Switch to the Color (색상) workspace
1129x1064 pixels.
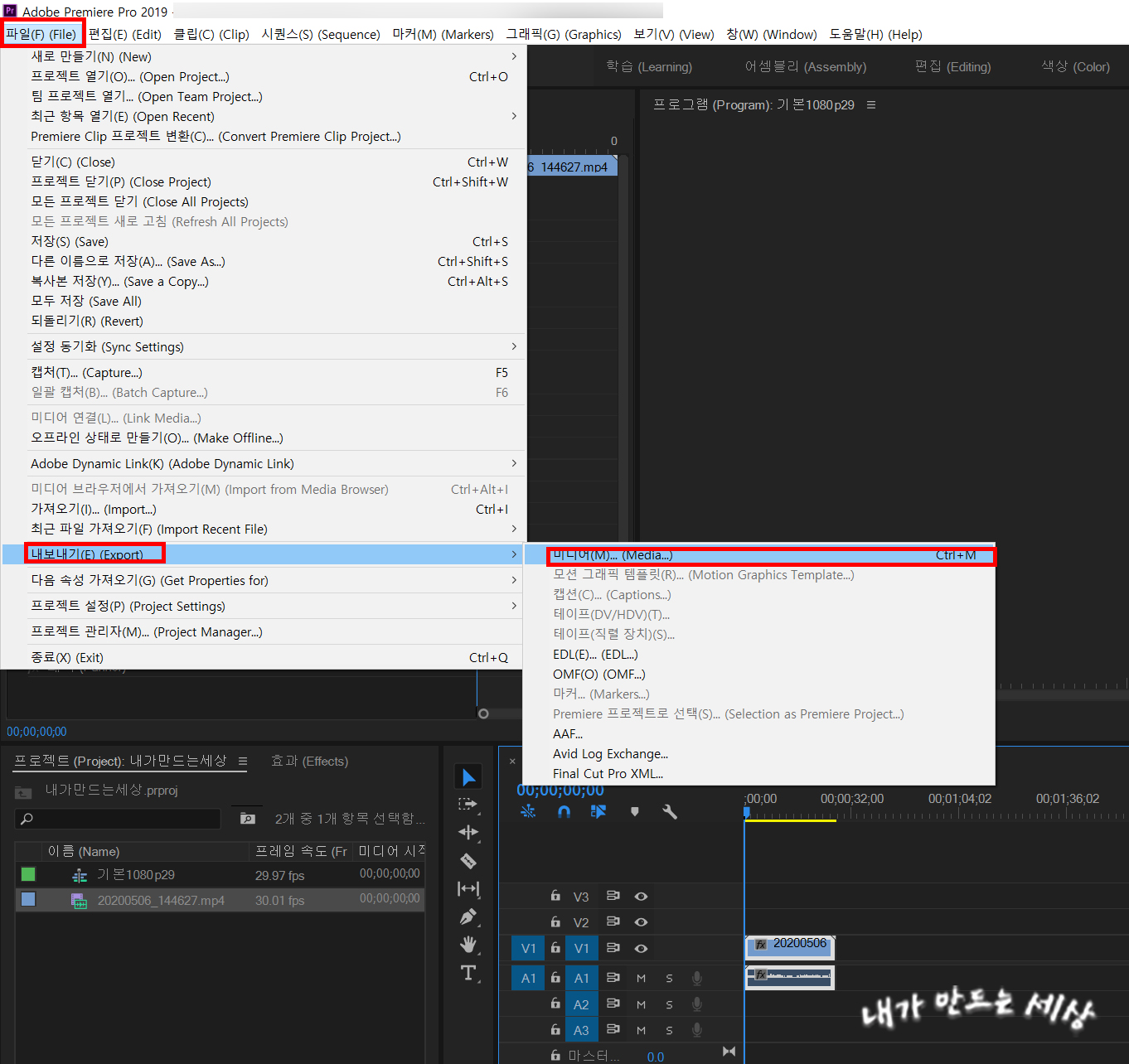point(1076,66)
